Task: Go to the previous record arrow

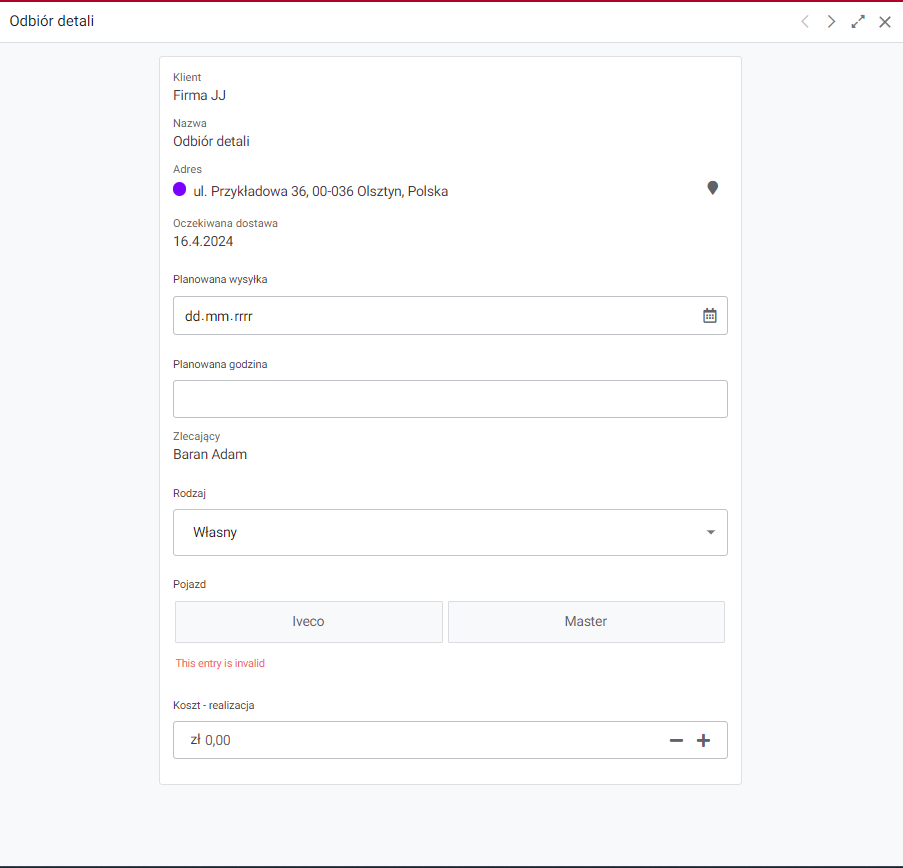Action: coord(805,21)
